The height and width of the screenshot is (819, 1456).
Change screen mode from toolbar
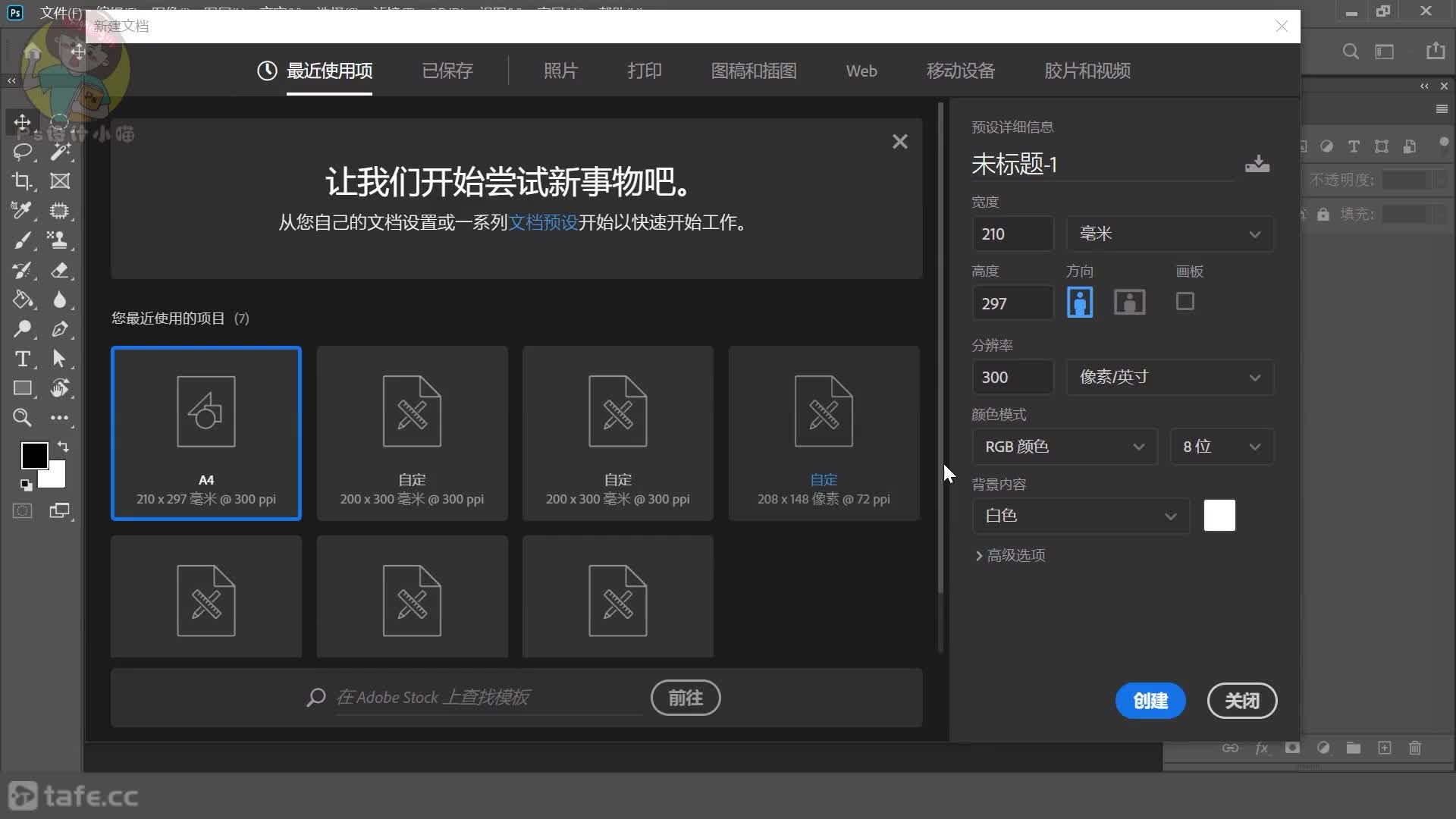tap(60, 511)
